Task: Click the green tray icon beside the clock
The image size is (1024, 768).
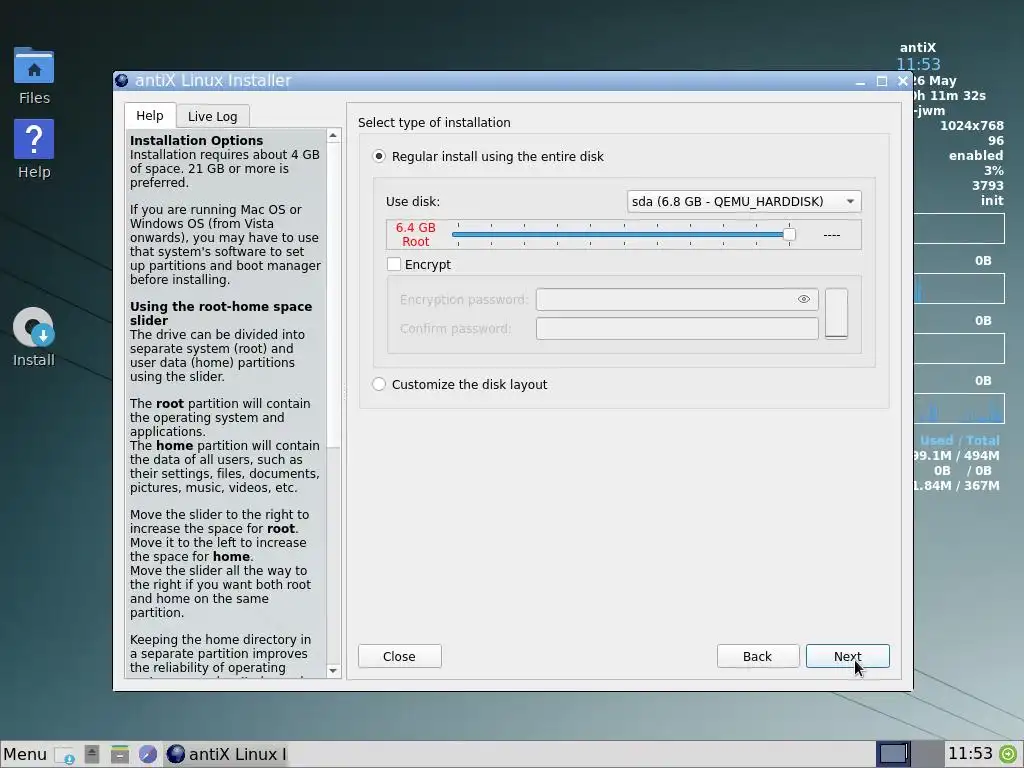Action: pos(1008,754)
